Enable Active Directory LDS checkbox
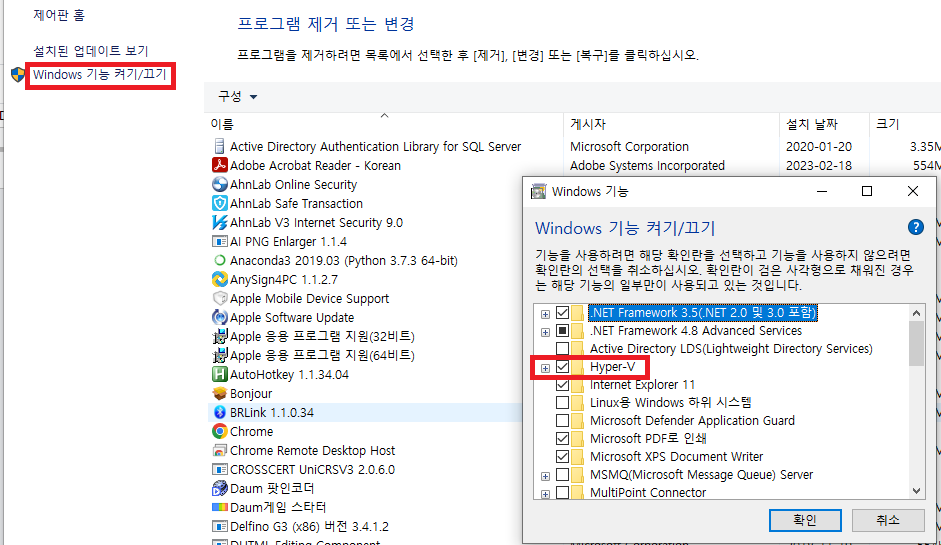This screenshot has height=545, width=941. click(562, 349)
